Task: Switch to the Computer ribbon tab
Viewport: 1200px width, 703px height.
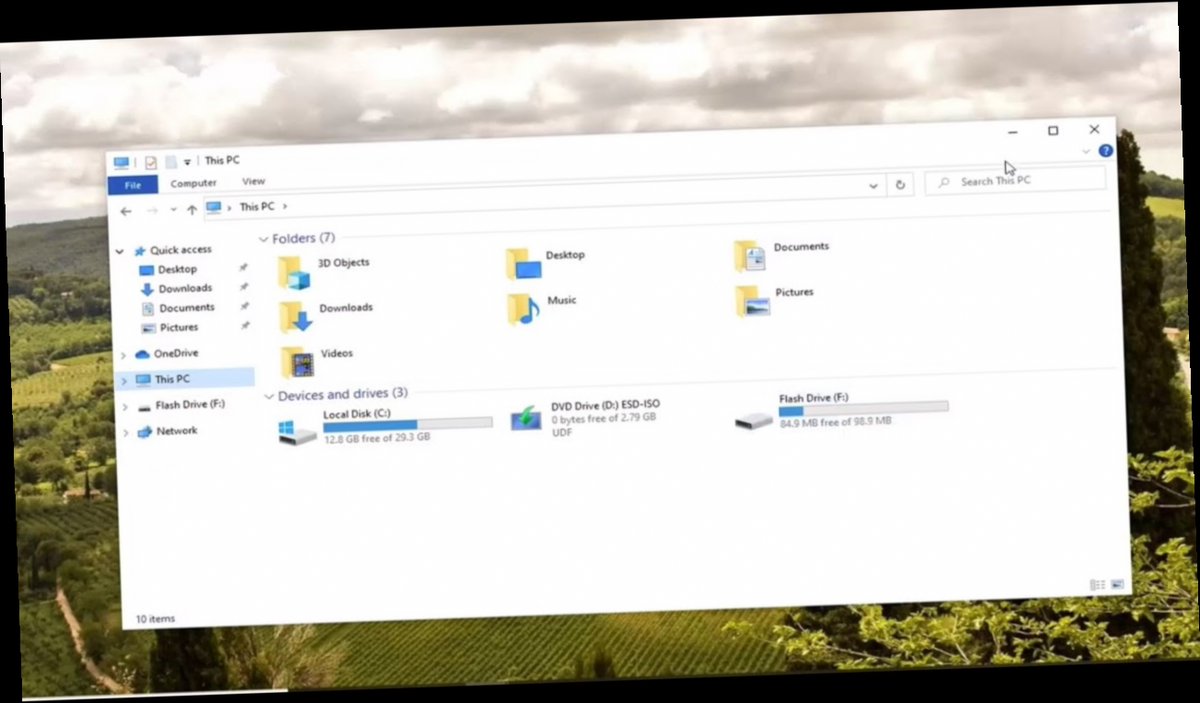Action: [193, 182]
